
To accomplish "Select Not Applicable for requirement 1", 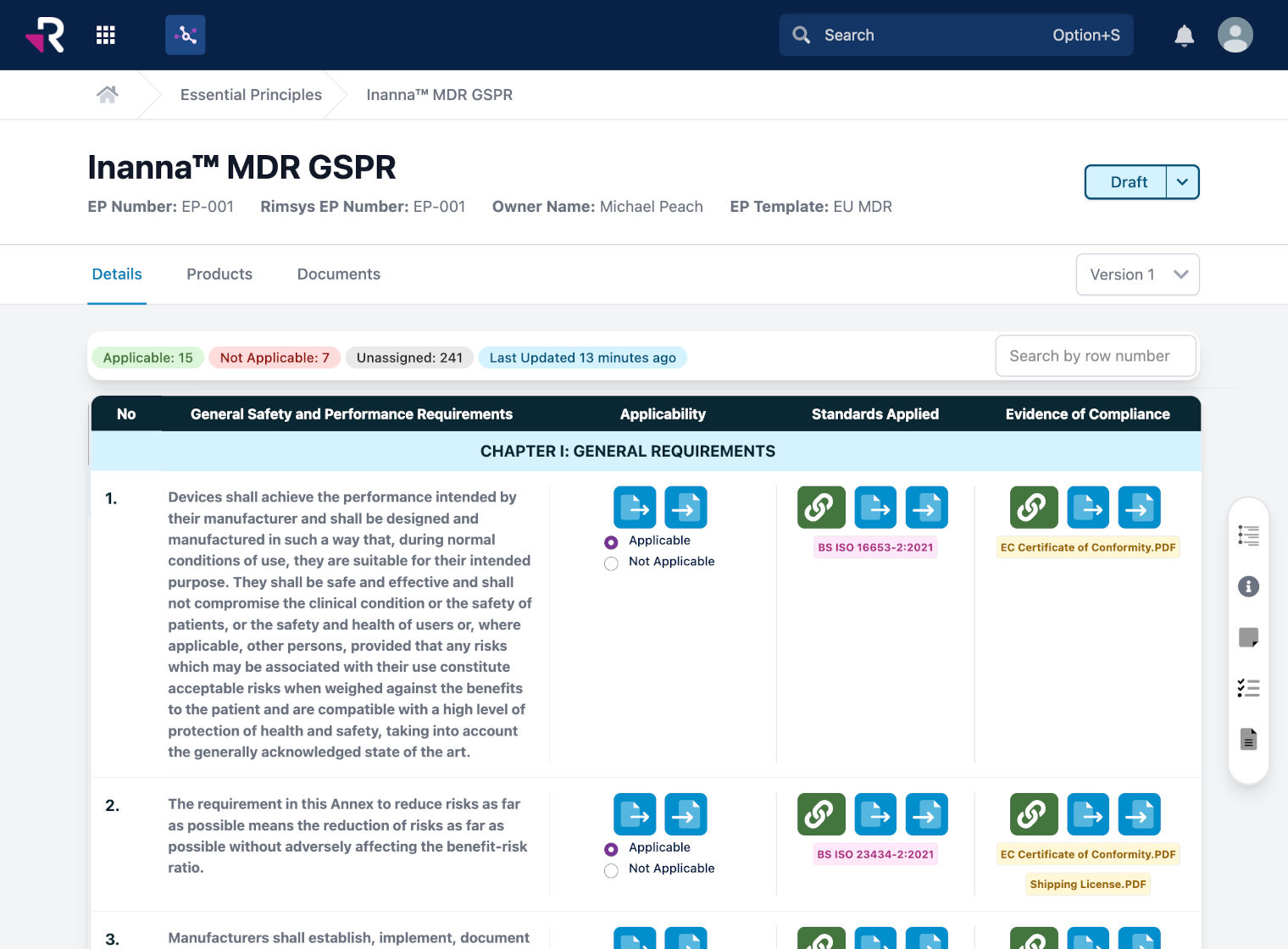I will (x=611, y=563).
